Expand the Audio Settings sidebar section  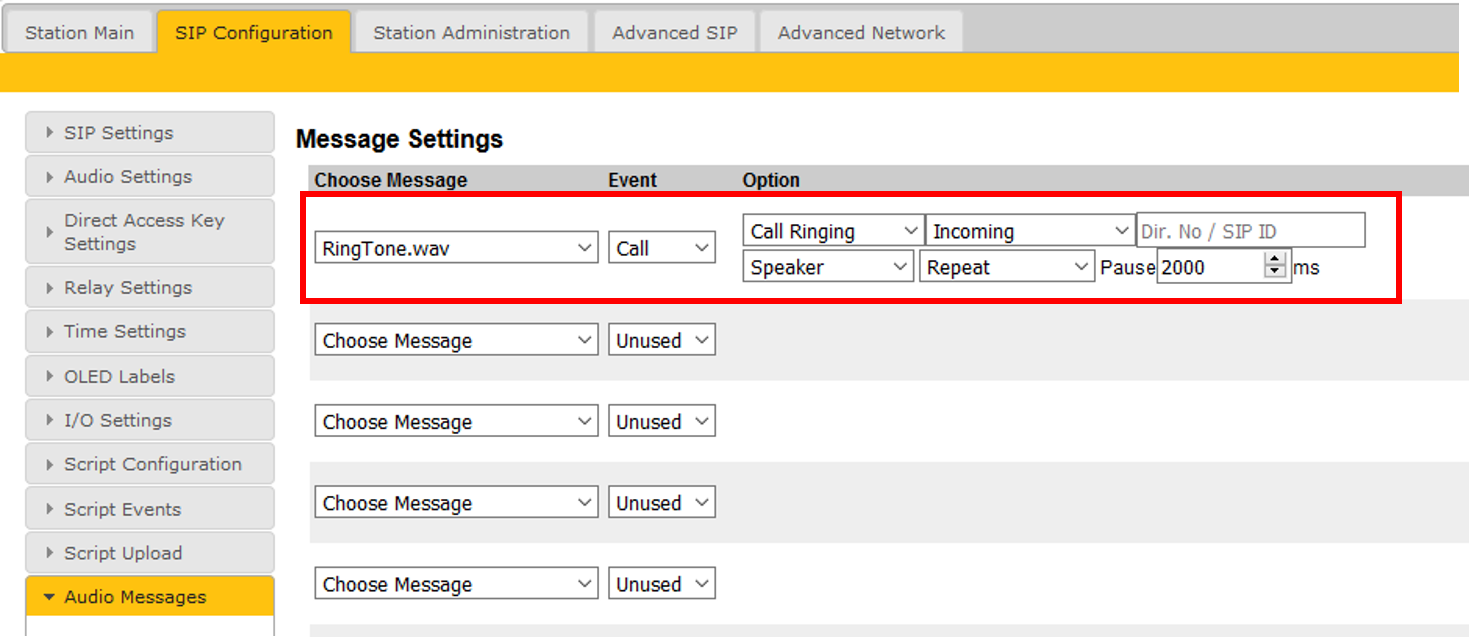(x=149, y=177)
